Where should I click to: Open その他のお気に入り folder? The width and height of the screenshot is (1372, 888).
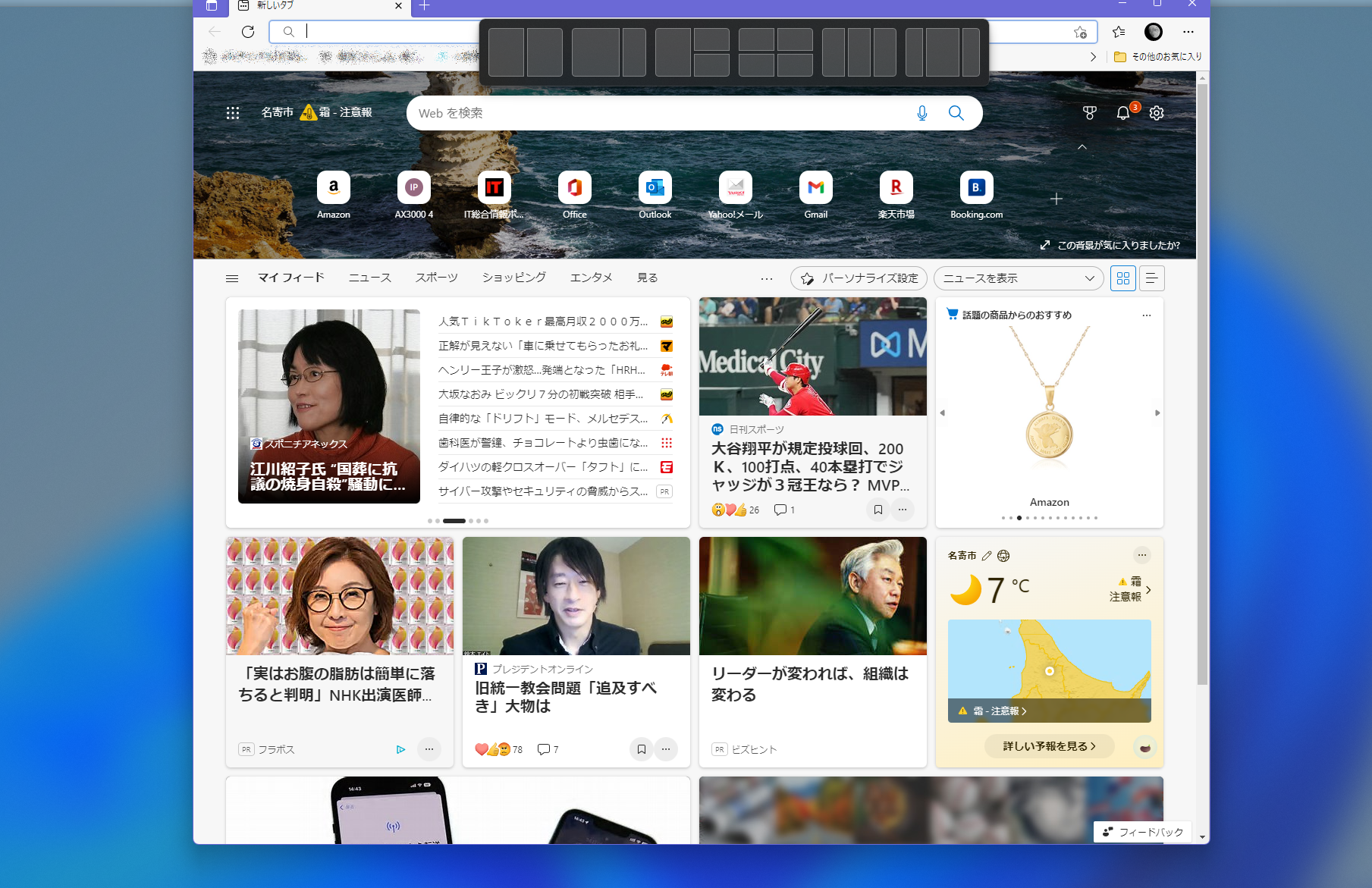point(1158,57)
